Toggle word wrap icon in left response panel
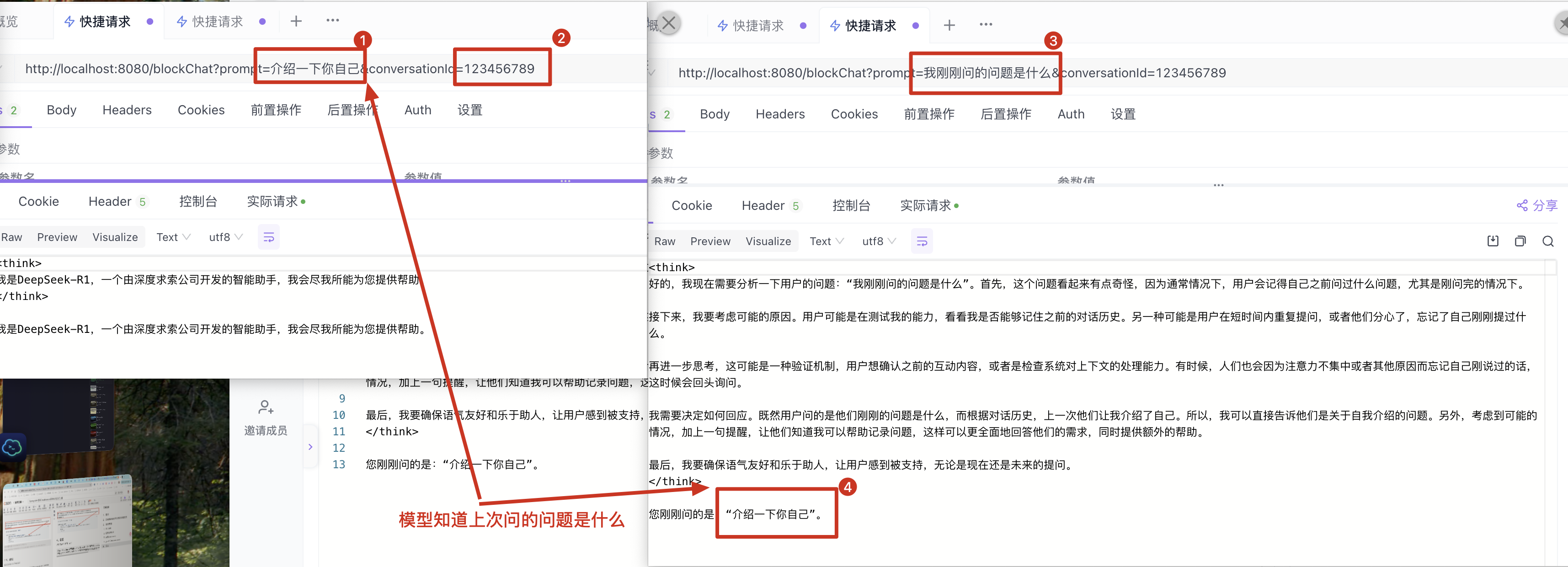Viewport: 1568px width, 567px height. [268, 237]
